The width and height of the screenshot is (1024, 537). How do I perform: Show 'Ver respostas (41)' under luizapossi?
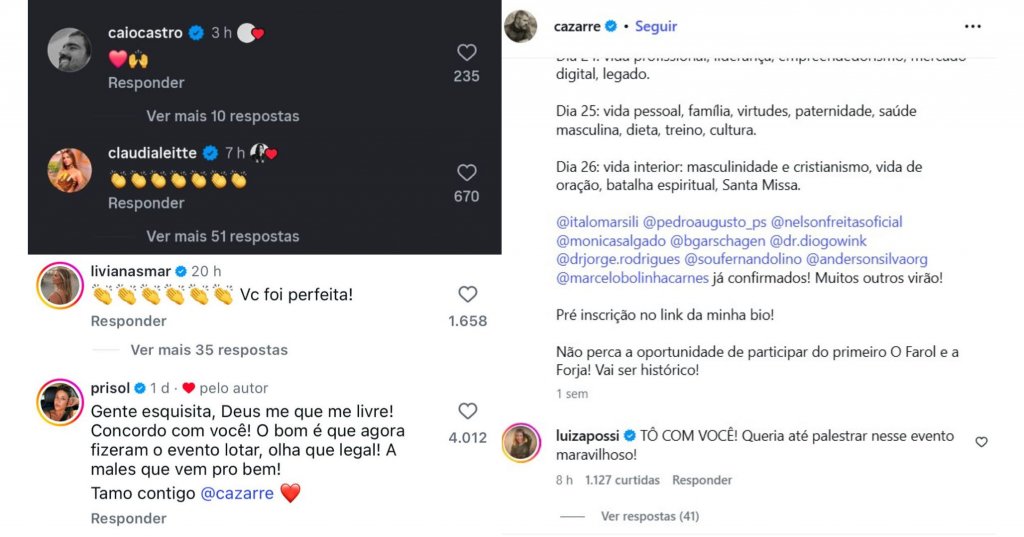pos(650,516)
